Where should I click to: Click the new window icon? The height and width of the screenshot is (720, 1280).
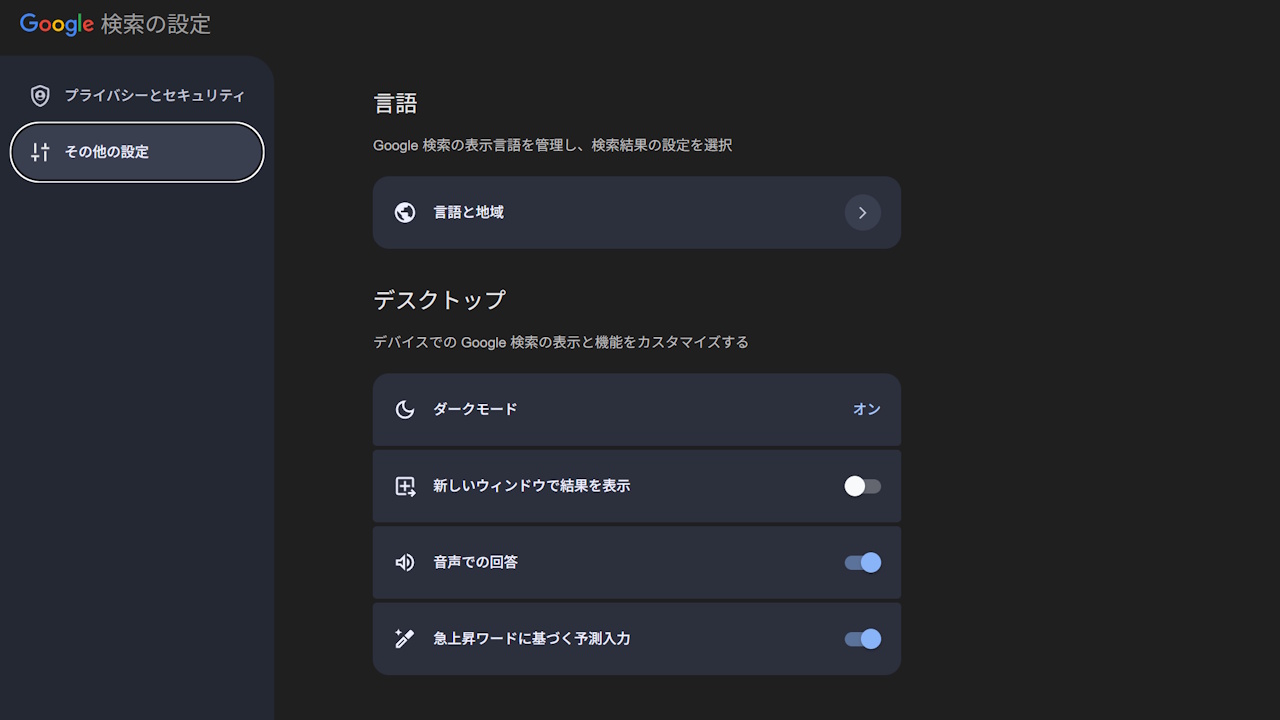click(x=405, y=486)
